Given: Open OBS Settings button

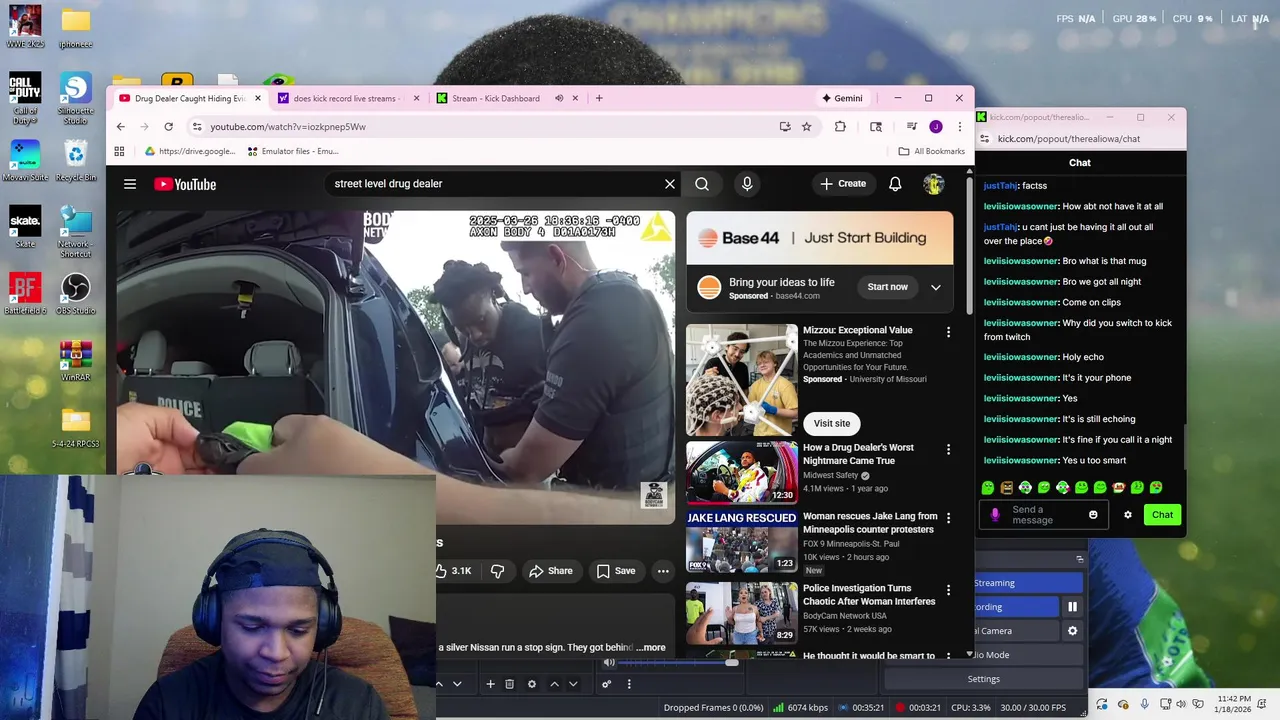Looking at the screenshot, I should (x=983, y=679).
